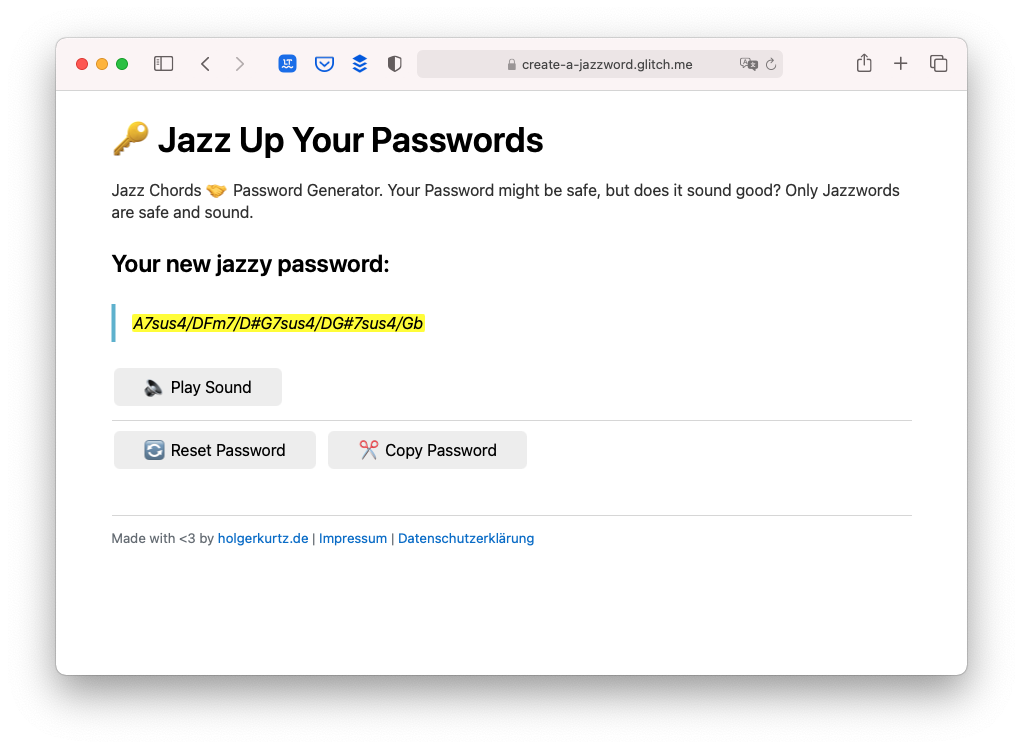
Task: Show all tabs with tab overview icon
Action: point(938,62)
